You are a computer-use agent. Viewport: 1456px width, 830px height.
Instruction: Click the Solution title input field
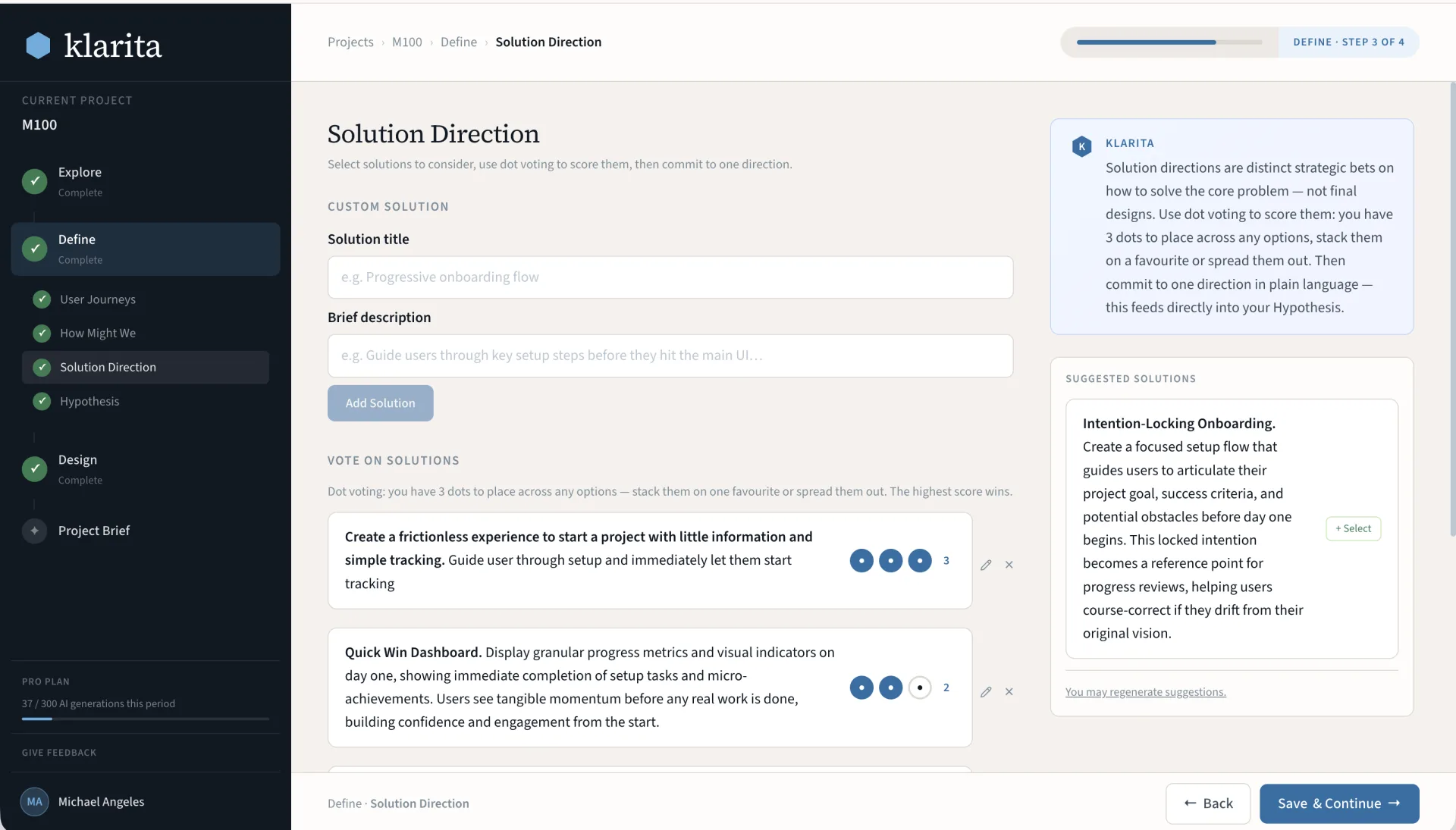(670, 277)
